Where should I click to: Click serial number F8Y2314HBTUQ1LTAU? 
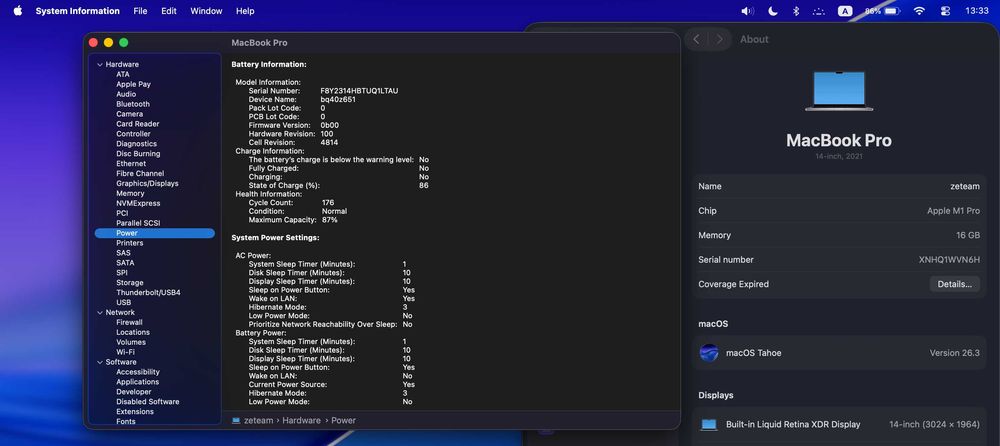pyautogui.click(x=359, y=91)
